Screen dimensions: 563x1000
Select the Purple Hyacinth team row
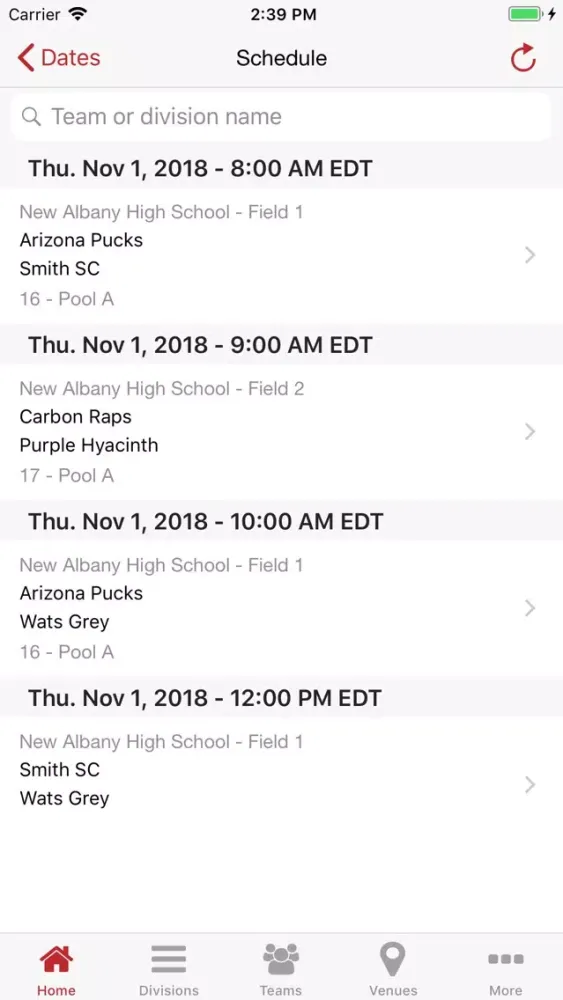89,445
